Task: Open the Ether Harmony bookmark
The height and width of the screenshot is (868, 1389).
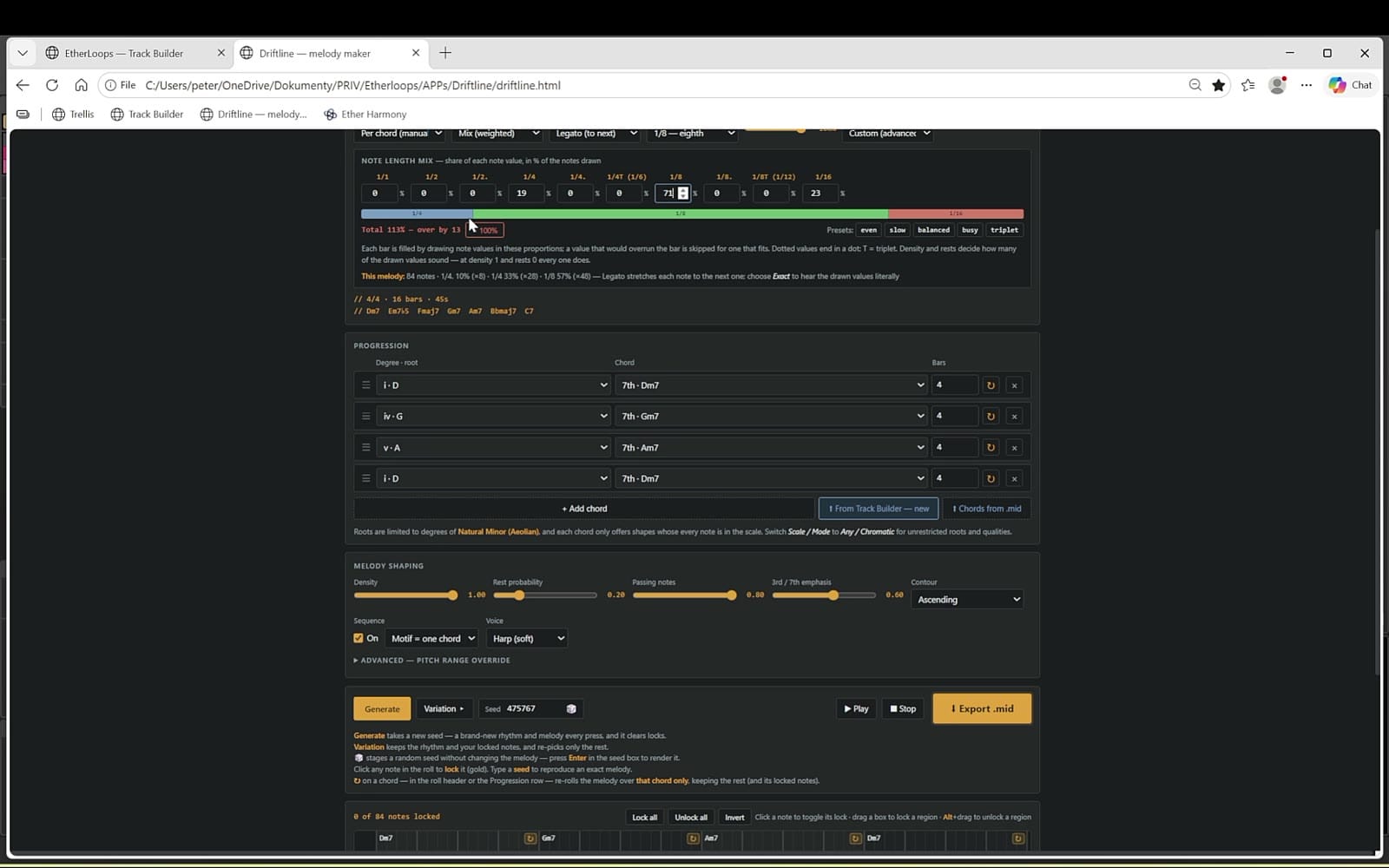Action: [x=365, y=114]
